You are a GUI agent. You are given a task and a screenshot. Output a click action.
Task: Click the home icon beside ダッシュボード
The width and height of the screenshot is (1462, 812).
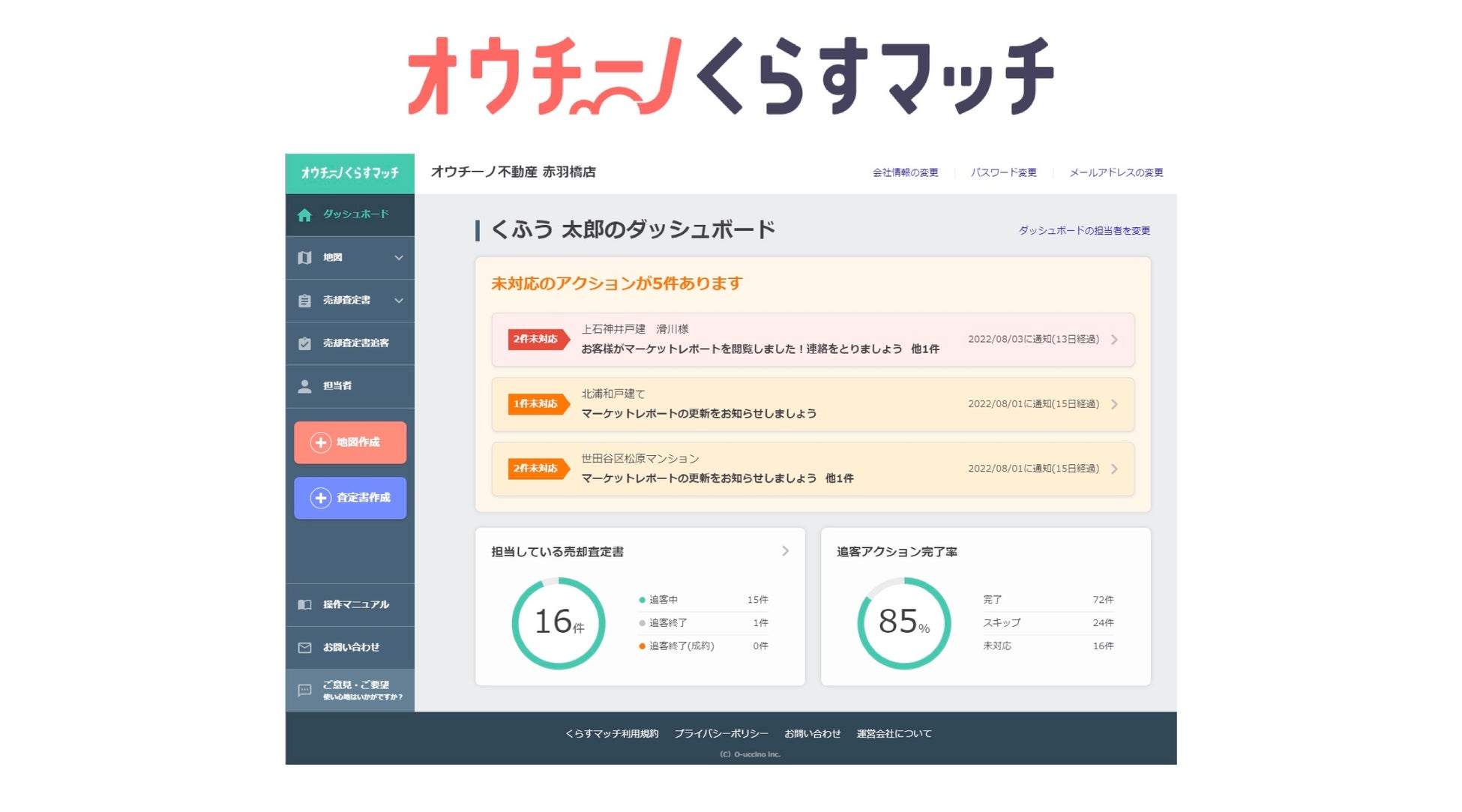tap(304, 215)
